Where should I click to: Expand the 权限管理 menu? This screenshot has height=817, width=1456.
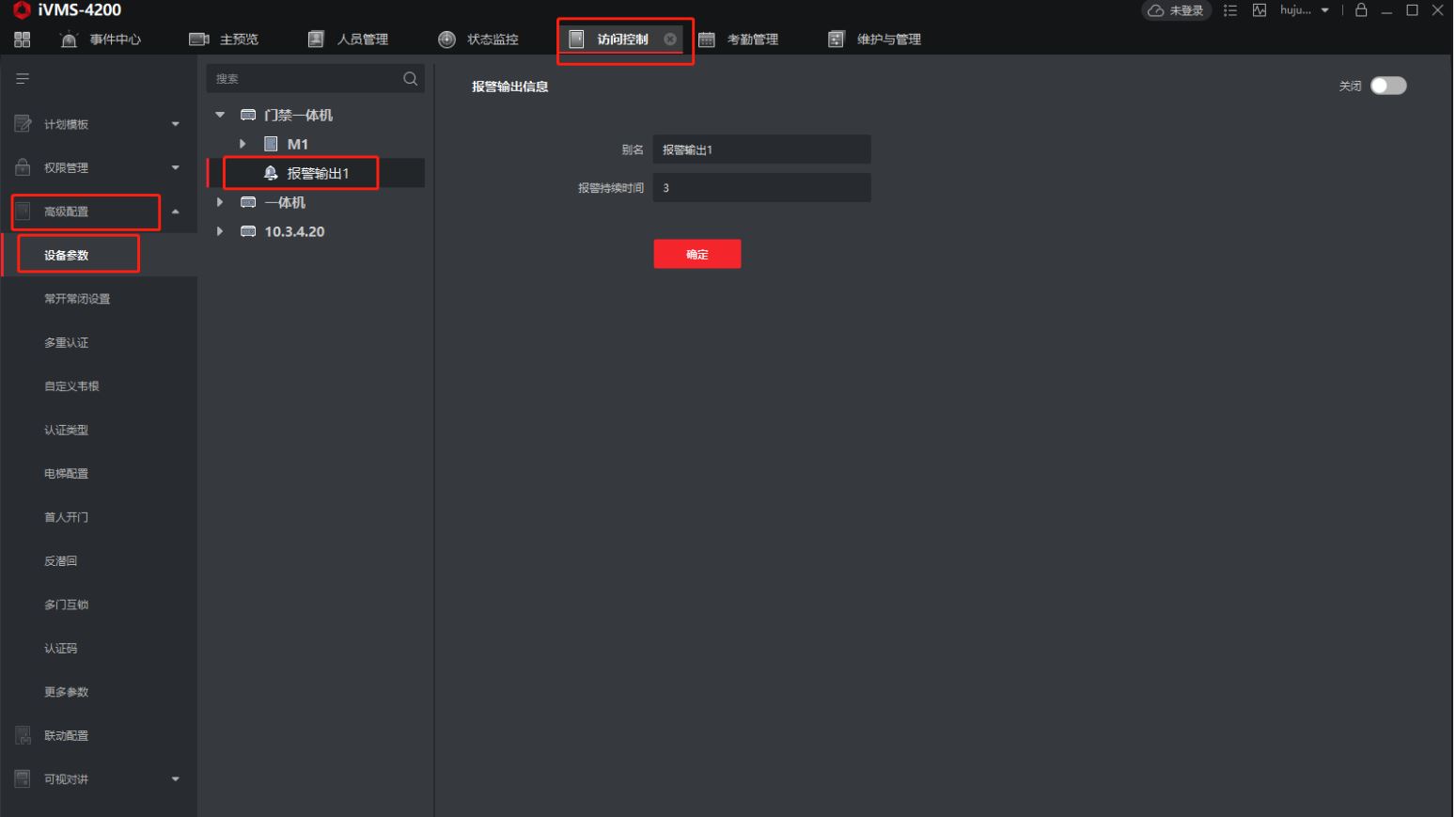pos(175,167)
